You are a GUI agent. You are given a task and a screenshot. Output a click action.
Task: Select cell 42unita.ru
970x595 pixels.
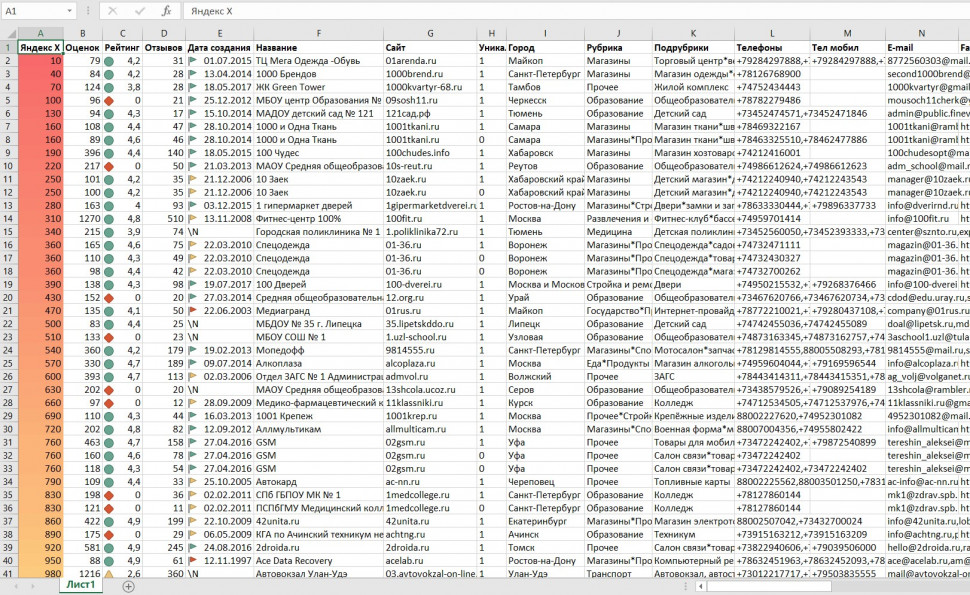point(430,521)
